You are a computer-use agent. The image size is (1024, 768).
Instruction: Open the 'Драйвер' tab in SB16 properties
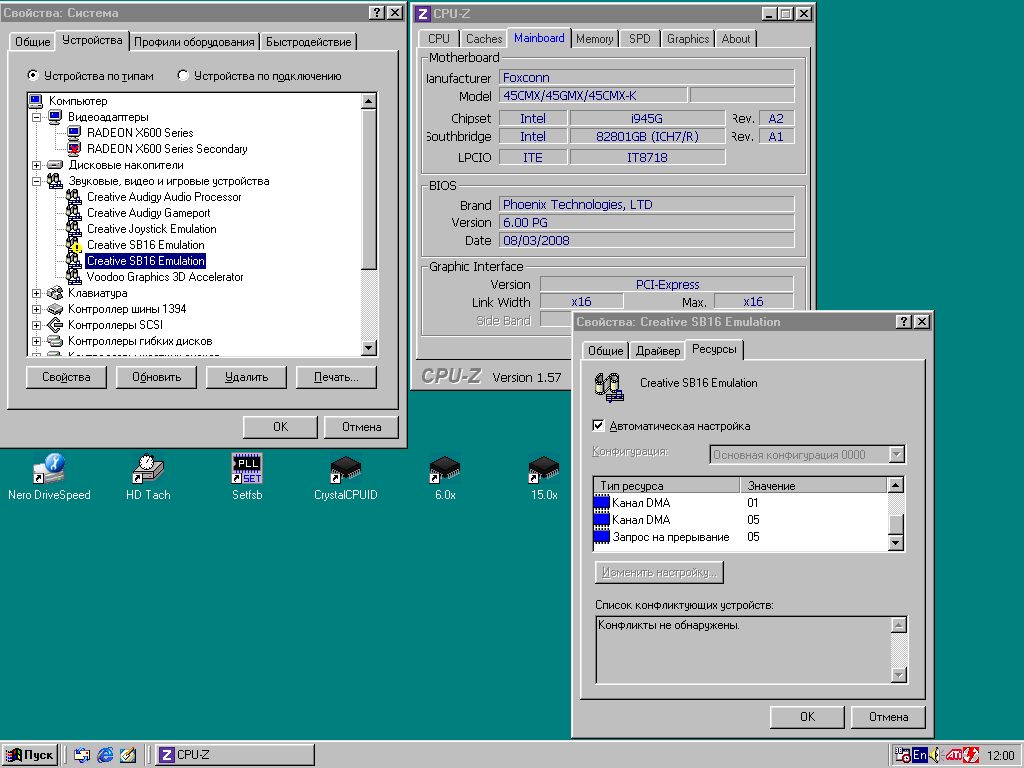click(657, 351)
